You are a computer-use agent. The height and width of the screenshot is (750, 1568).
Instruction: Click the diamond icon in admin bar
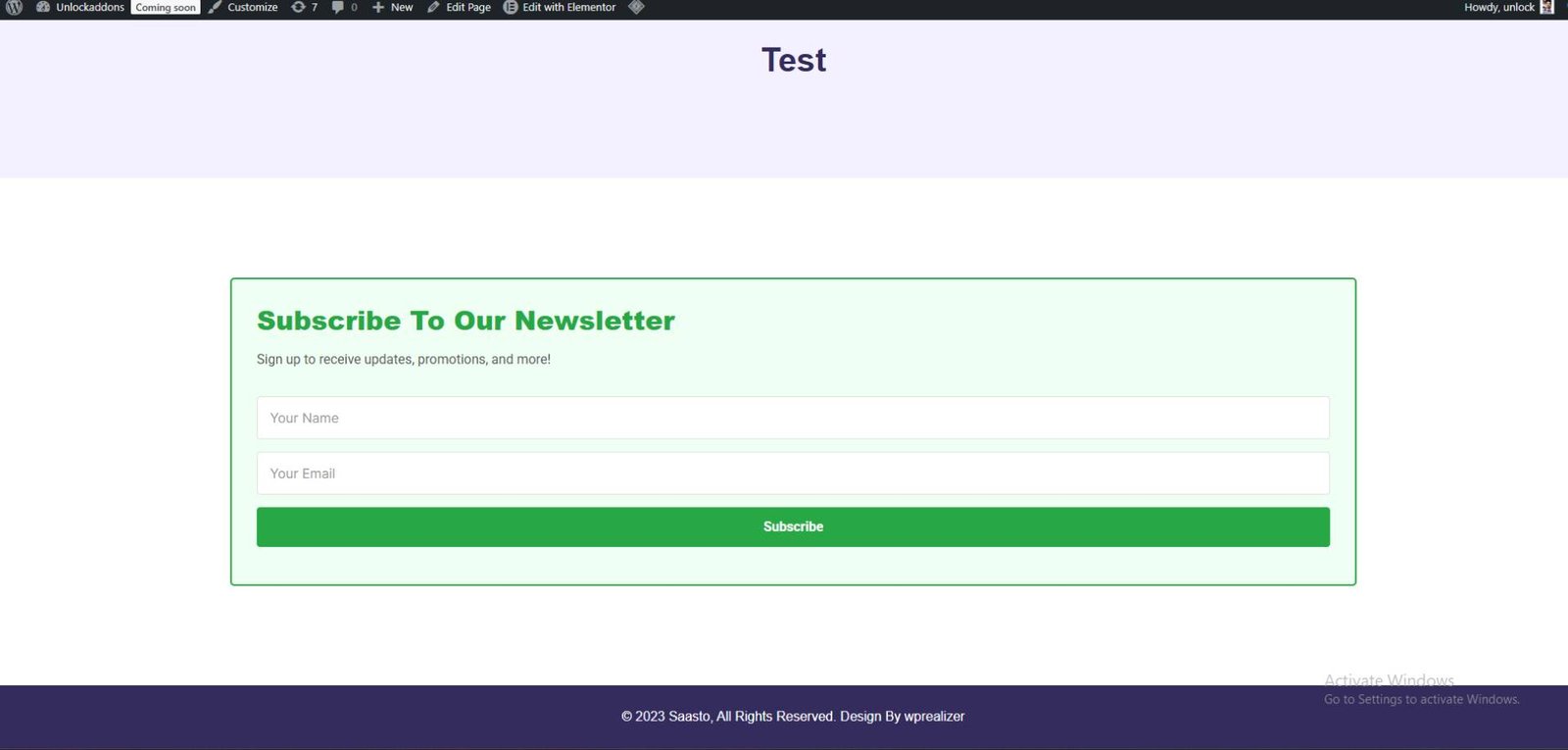(x=636, y=7)
